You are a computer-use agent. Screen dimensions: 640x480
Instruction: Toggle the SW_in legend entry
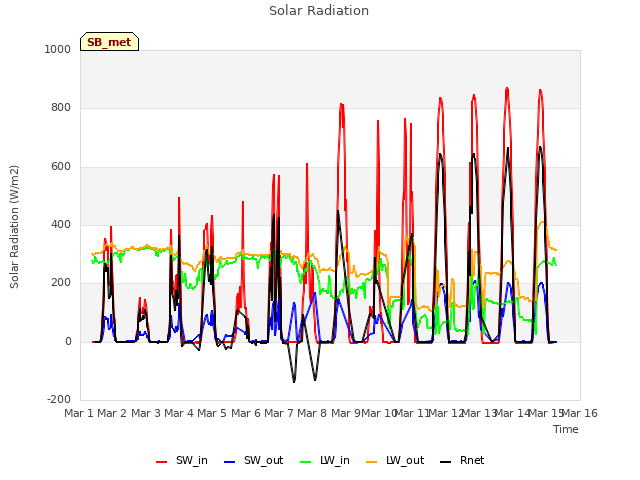(182, 460)
